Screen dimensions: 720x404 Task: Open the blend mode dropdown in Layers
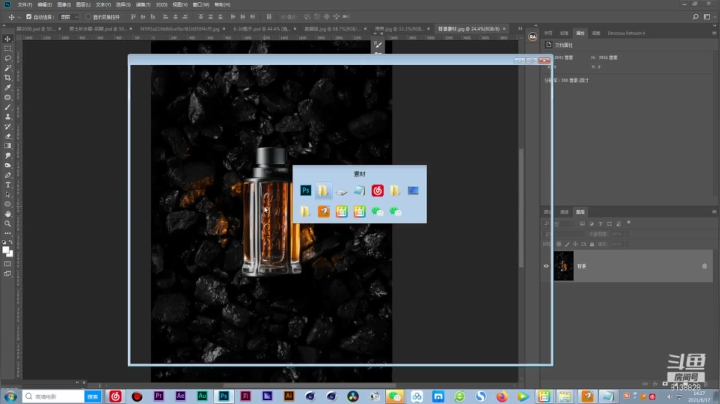point(565,234)
